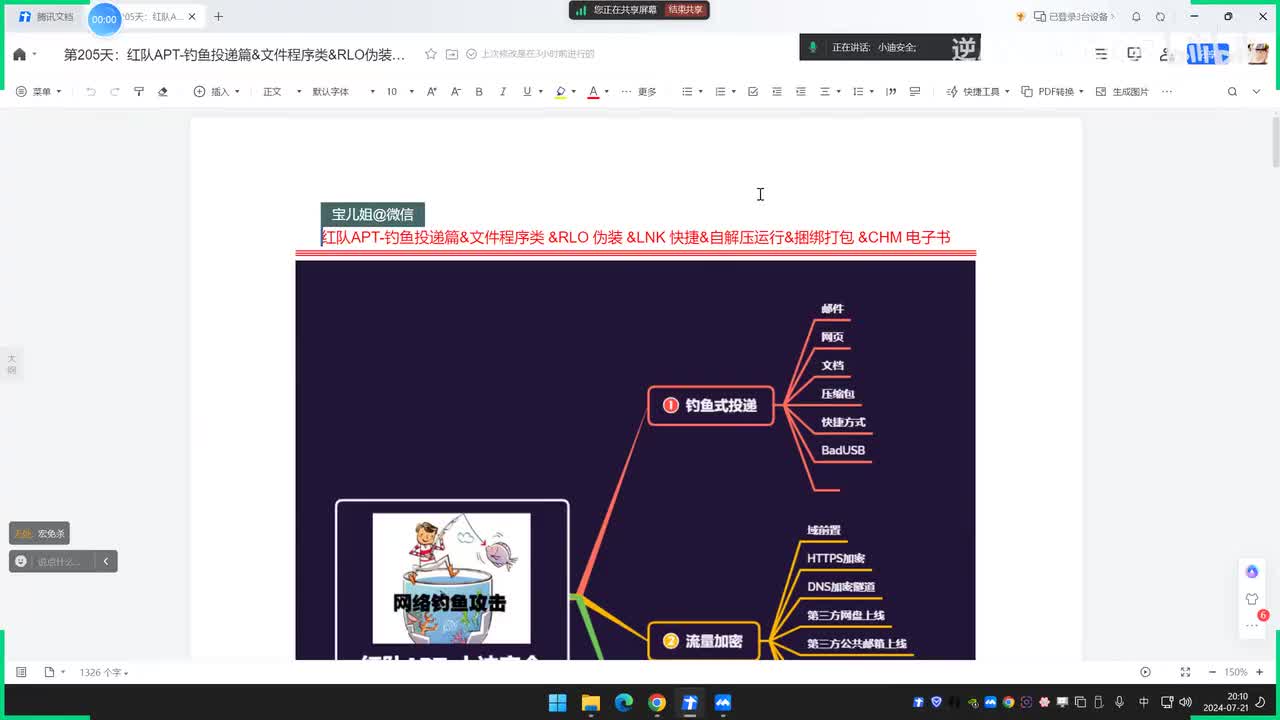The height and width of the screenshot is (720, 1280).
Task: Click the redo arrow
Action: click(114, 91)
